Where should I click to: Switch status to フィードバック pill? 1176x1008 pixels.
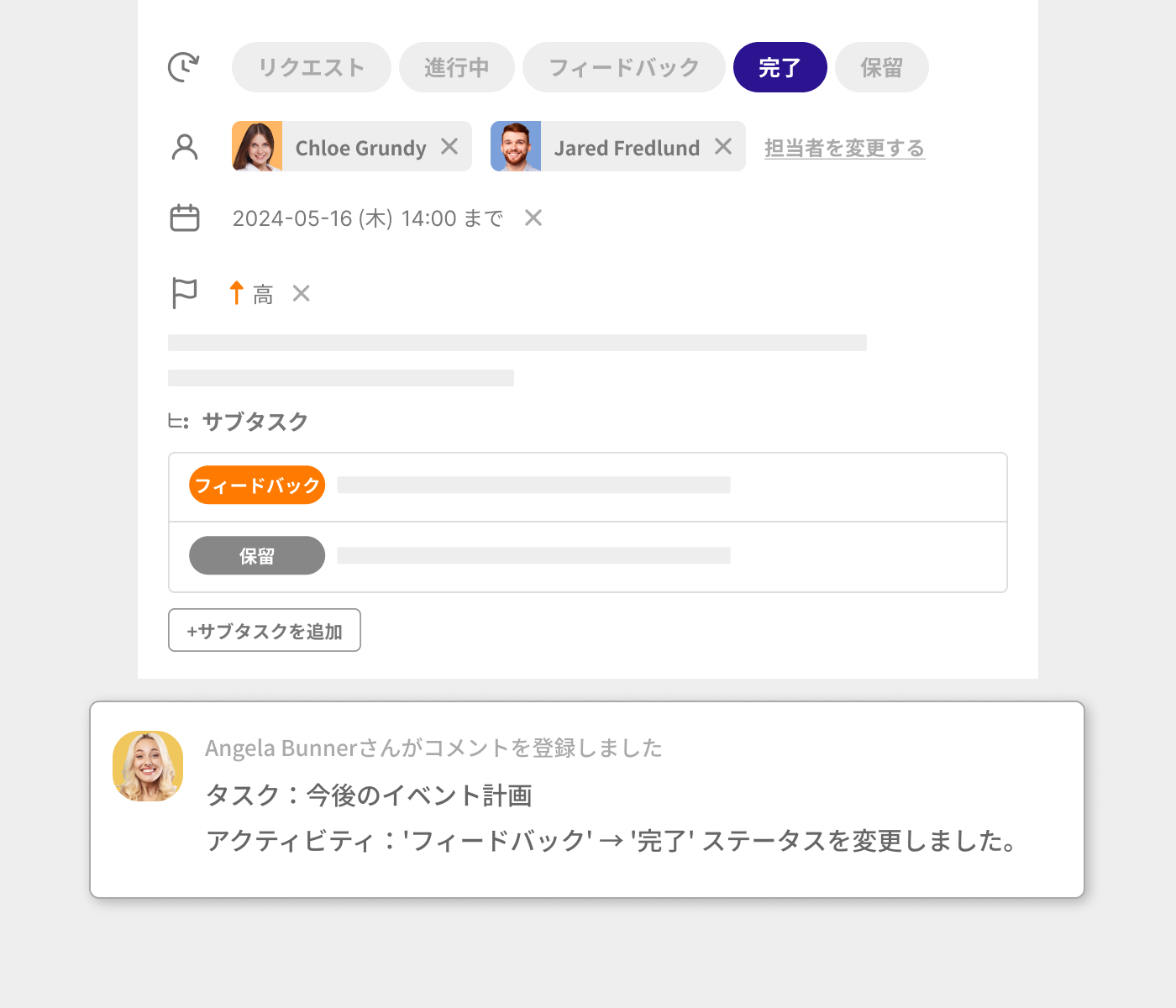tap(623, 67)
